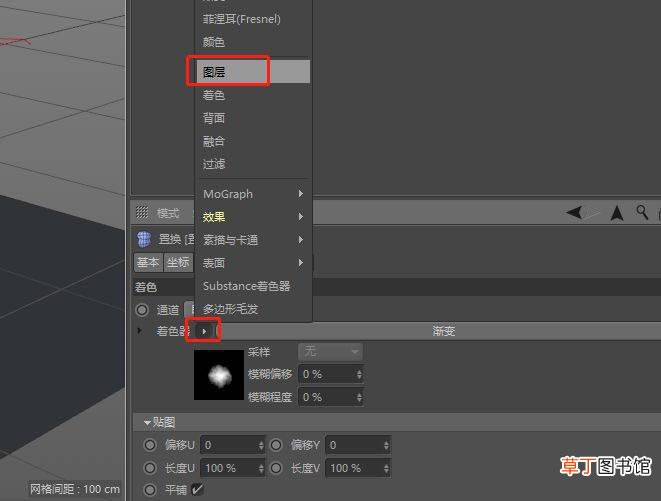Click the shader arrow button beside 着色器
This screenshot has height=501, width=661.
pyautogui.click(x=204, y=331)
